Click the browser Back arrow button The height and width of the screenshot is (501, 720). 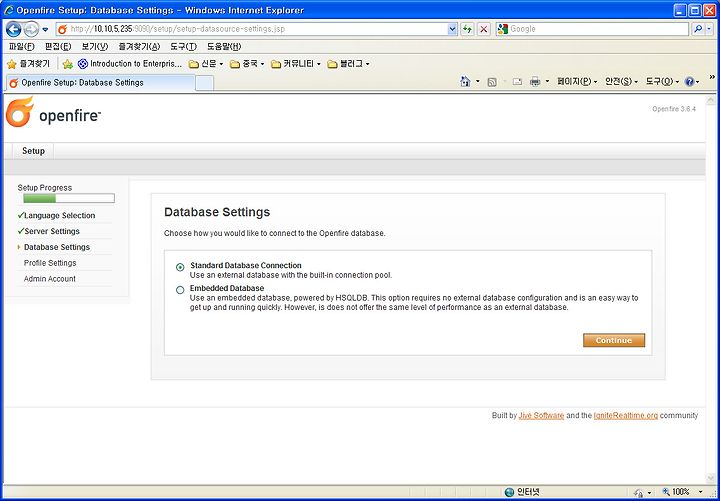pos(13,29)
